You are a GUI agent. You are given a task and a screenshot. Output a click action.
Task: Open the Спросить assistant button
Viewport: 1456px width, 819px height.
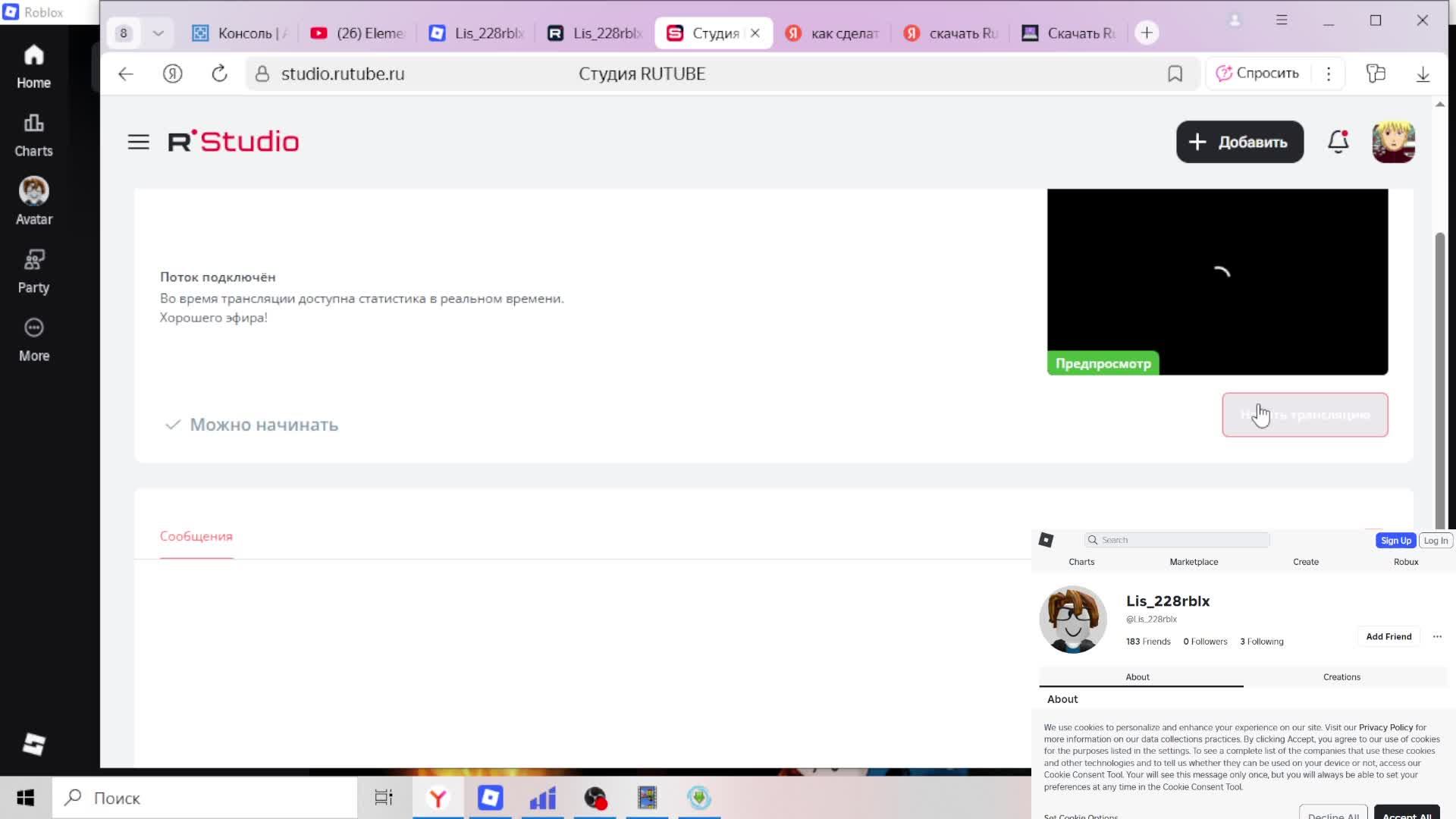click(1258, 74)
